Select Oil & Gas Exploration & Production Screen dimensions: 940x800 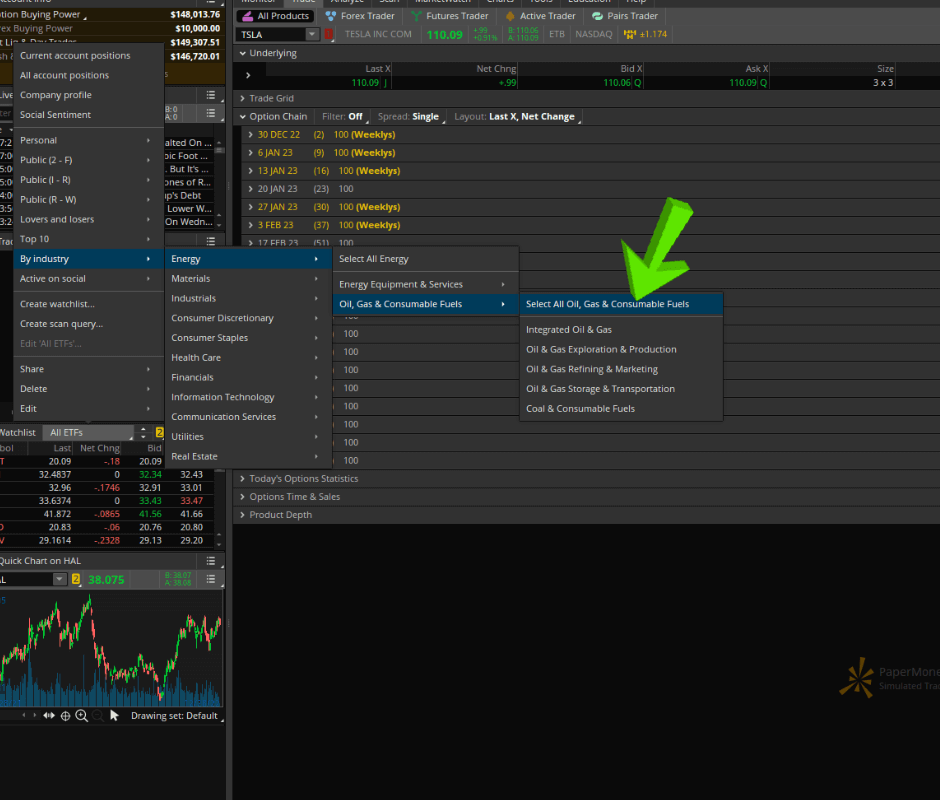click(621, 350)
